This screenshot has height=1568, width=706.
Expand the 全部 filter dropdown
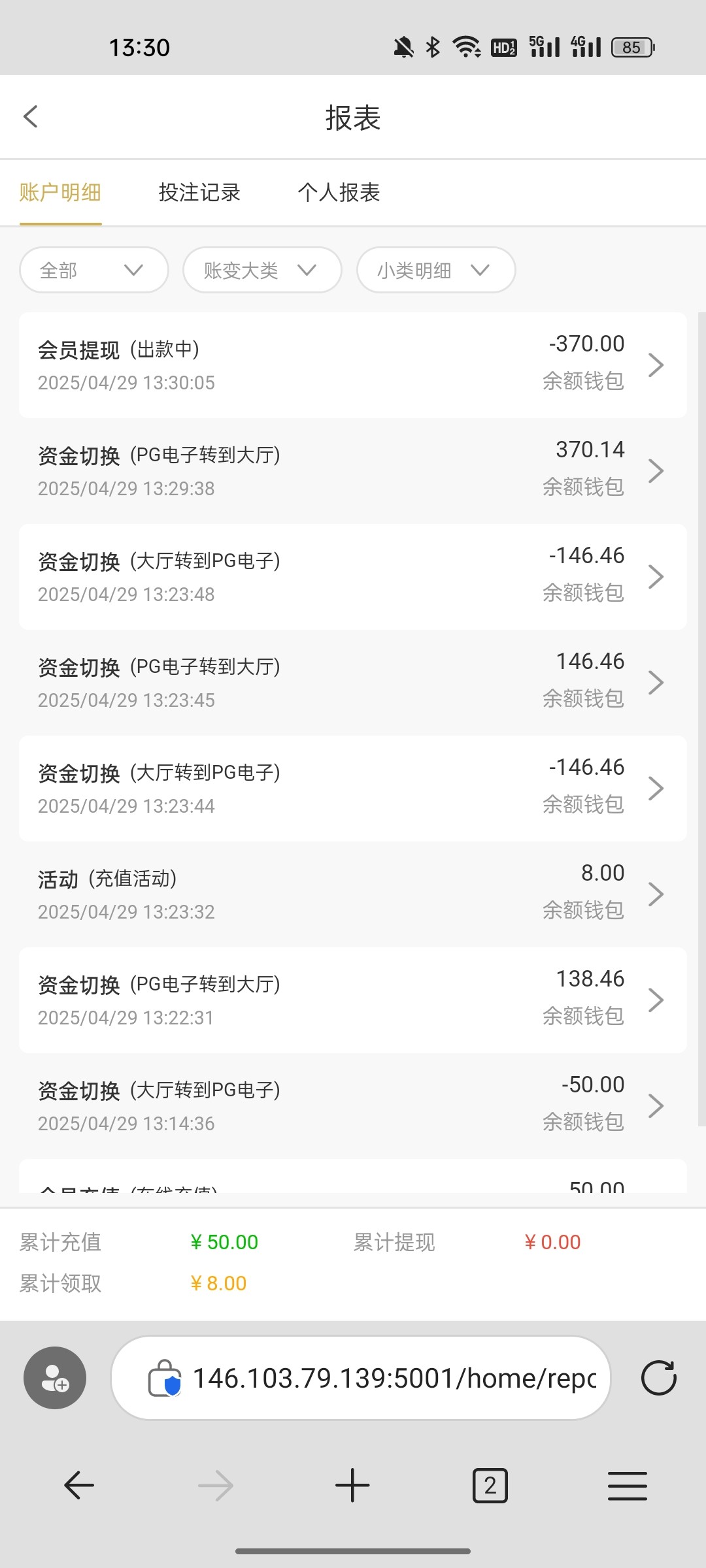pos(94,270)
